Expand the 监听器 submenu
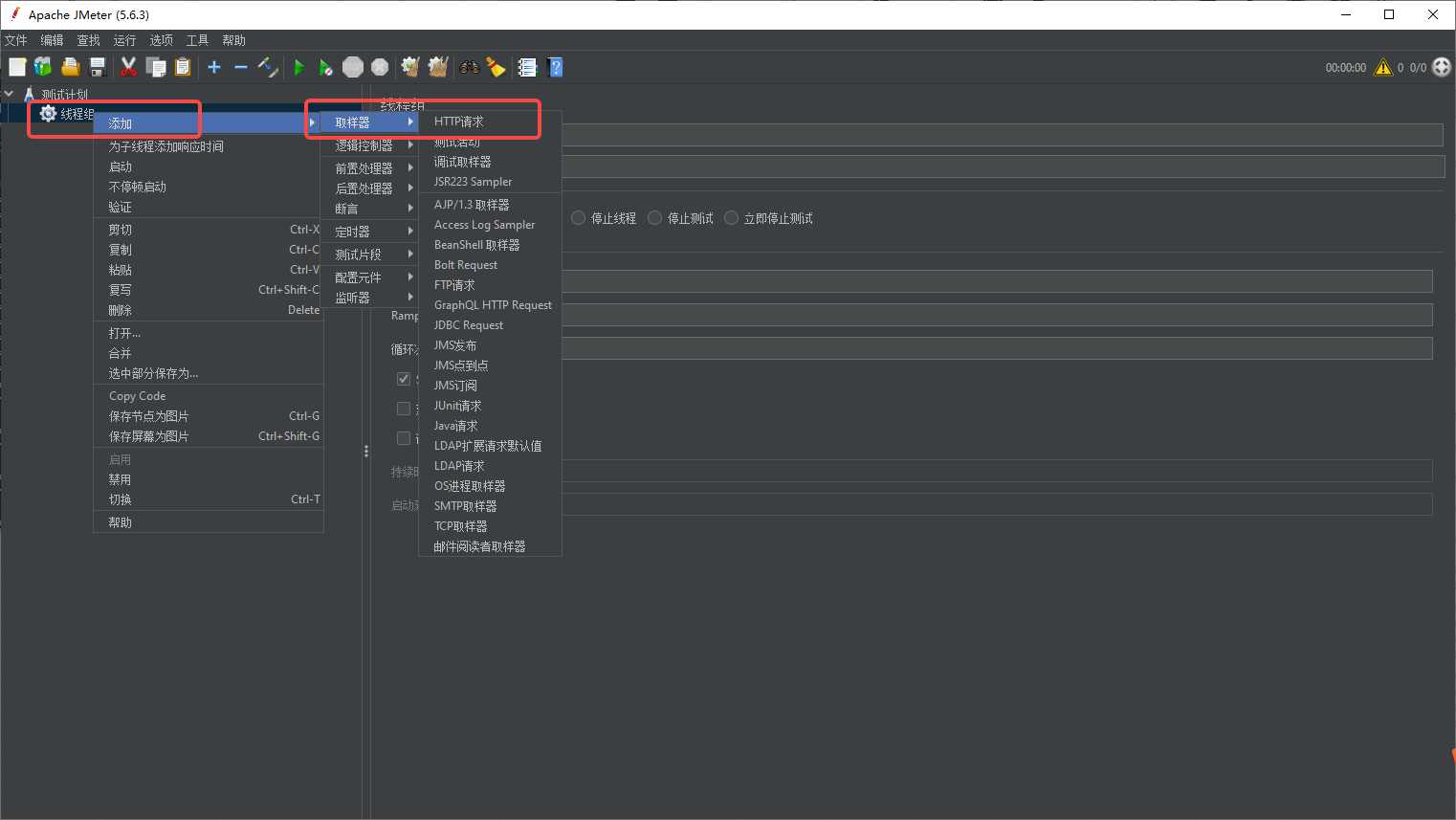1456x820 pixels. coord(369,298)
